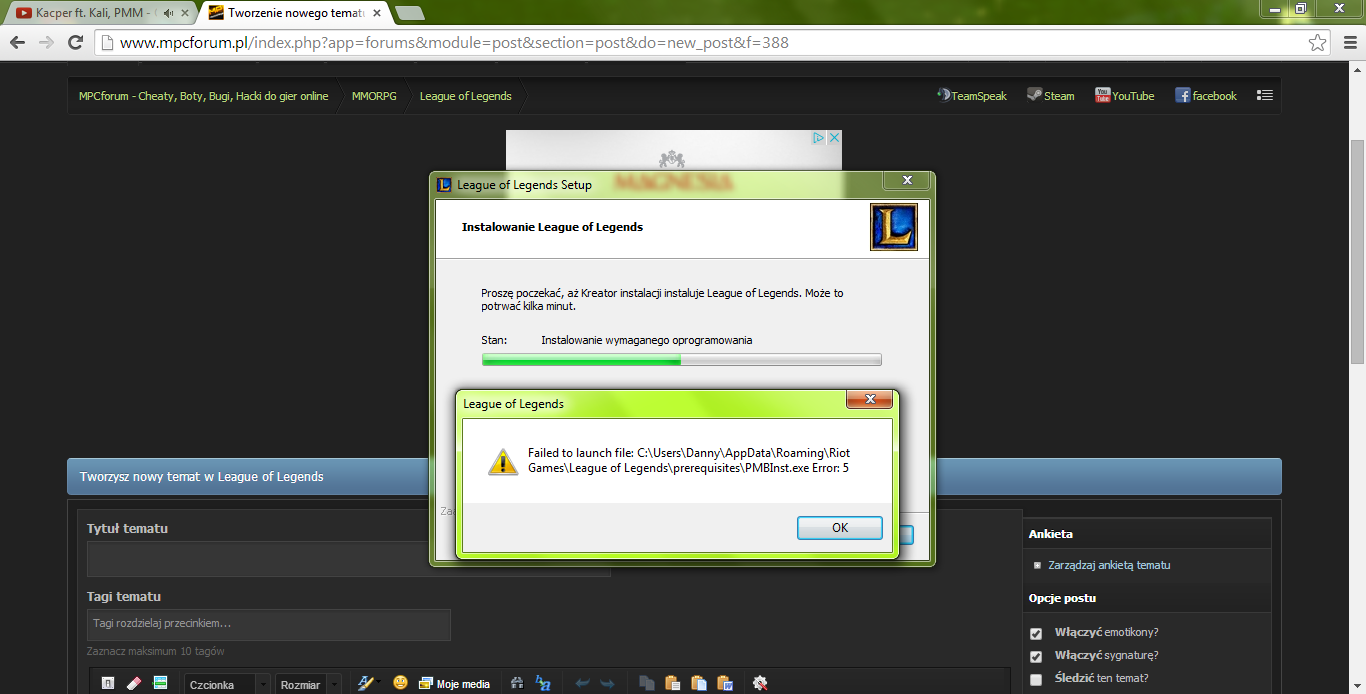Click the Tytuł tematu input field

tap(349, 559)
